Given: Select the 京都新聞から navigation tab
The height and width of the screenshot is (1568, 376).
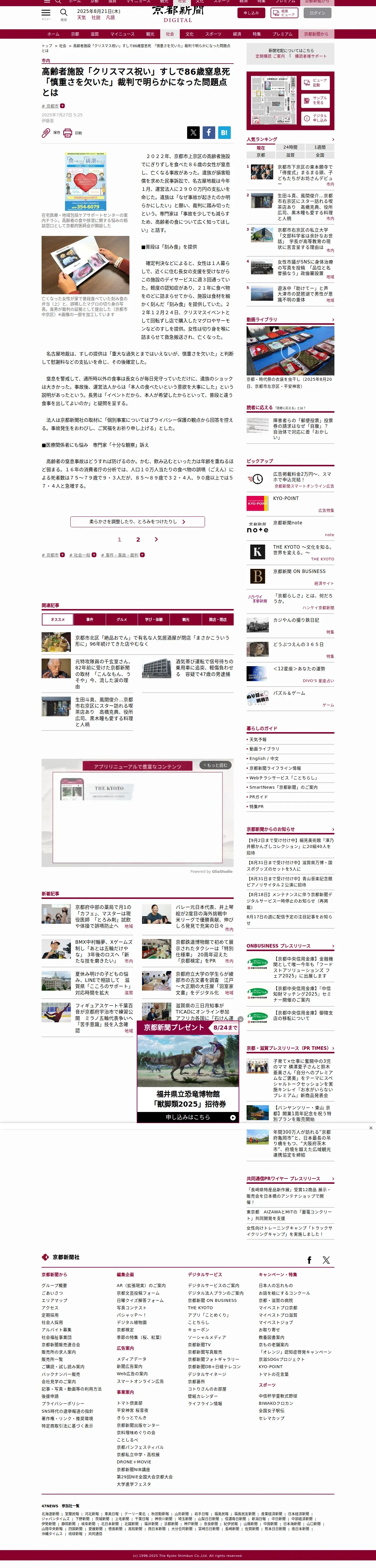Looking at the screenshot, I should tap(316, 34).
